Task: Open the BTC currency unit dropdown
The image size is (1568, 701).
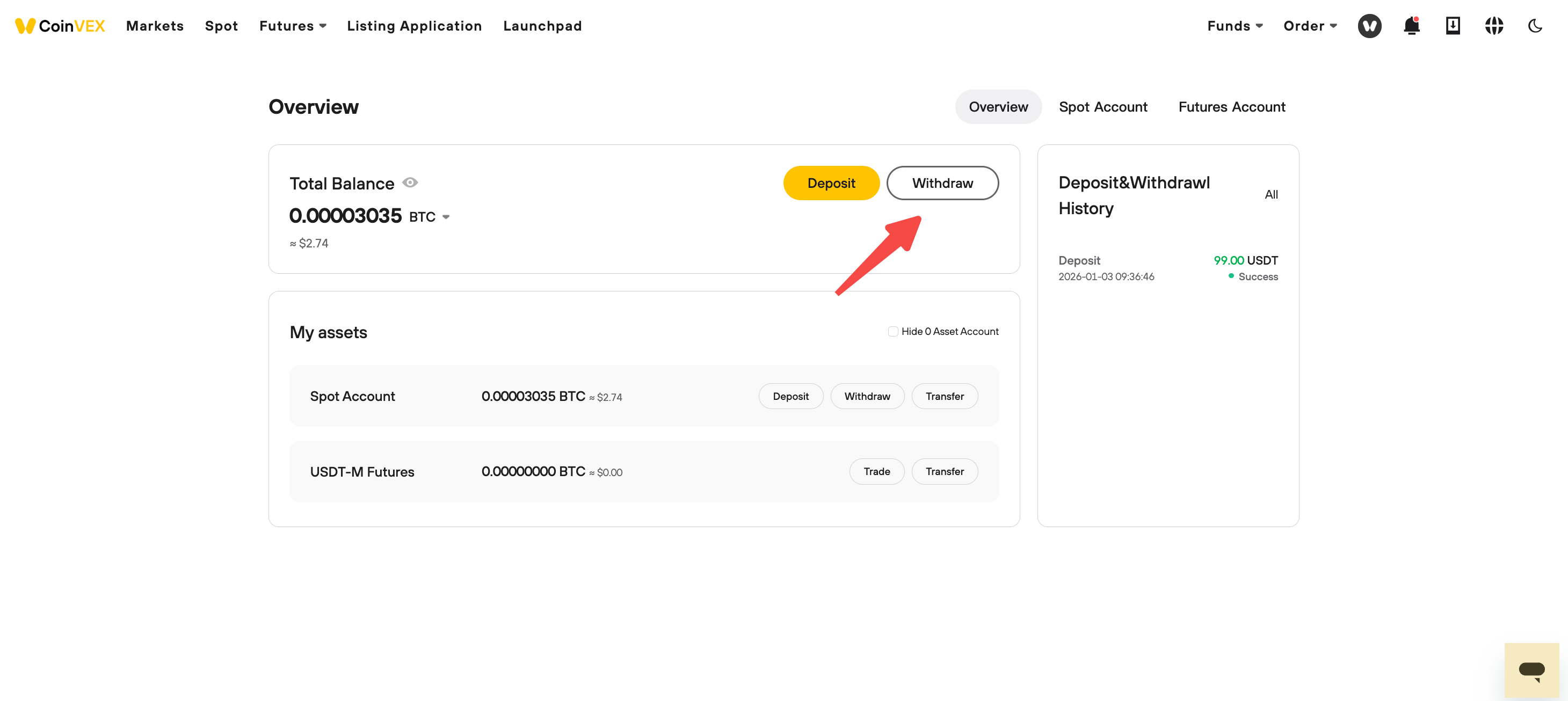Action: [x=429, y=217]
